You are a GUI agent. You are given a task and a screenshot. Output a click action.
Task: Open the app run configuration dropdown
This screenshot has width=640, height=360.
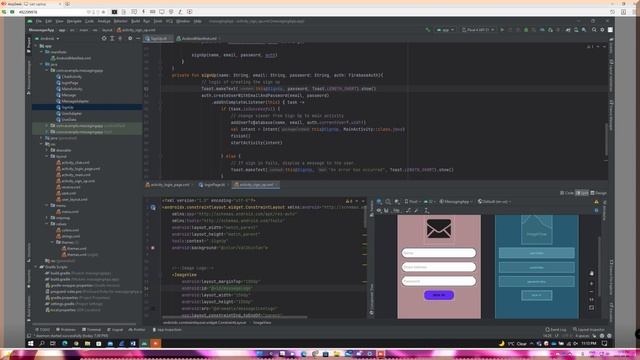445,30
